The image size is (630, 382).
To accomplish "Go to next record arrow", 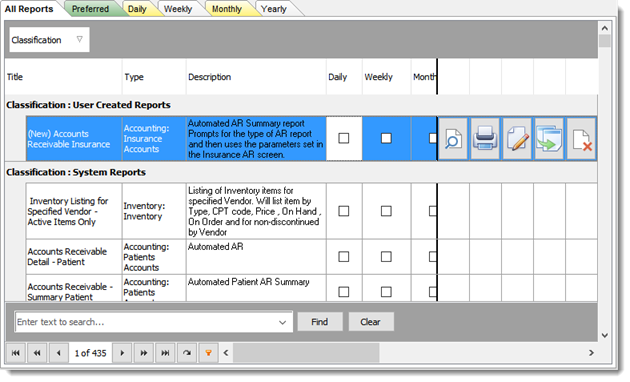I will click(x=122, y=353).
